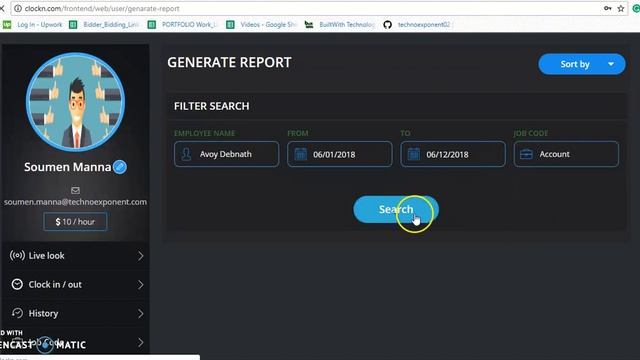
Task: Click the $ 10 / hour rate button
Action: [76, 222]
